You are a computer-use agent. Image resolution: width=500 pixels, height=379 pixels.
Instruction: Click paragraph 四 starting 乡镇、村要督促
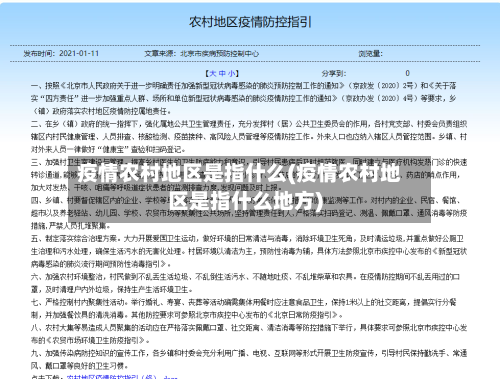[249, 213]
